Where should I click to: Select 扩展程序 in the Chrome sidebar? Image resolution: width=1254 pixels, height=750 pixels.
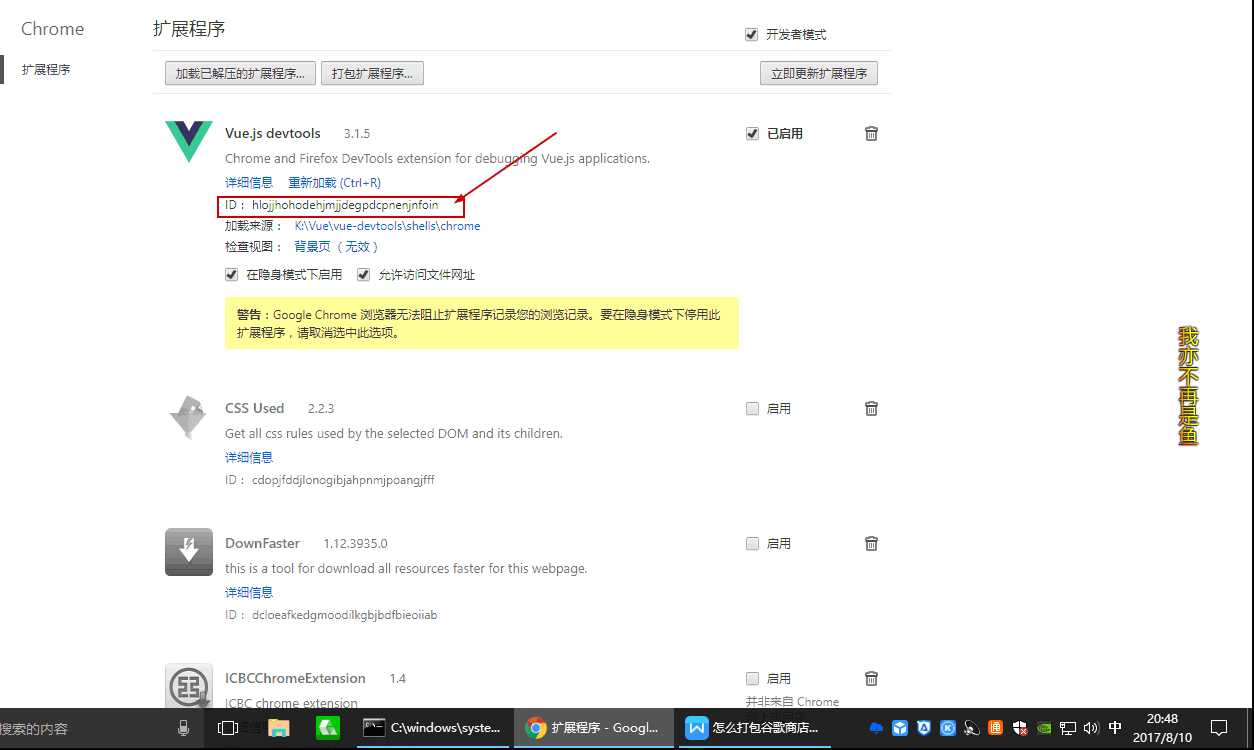[x=46, y=69]
